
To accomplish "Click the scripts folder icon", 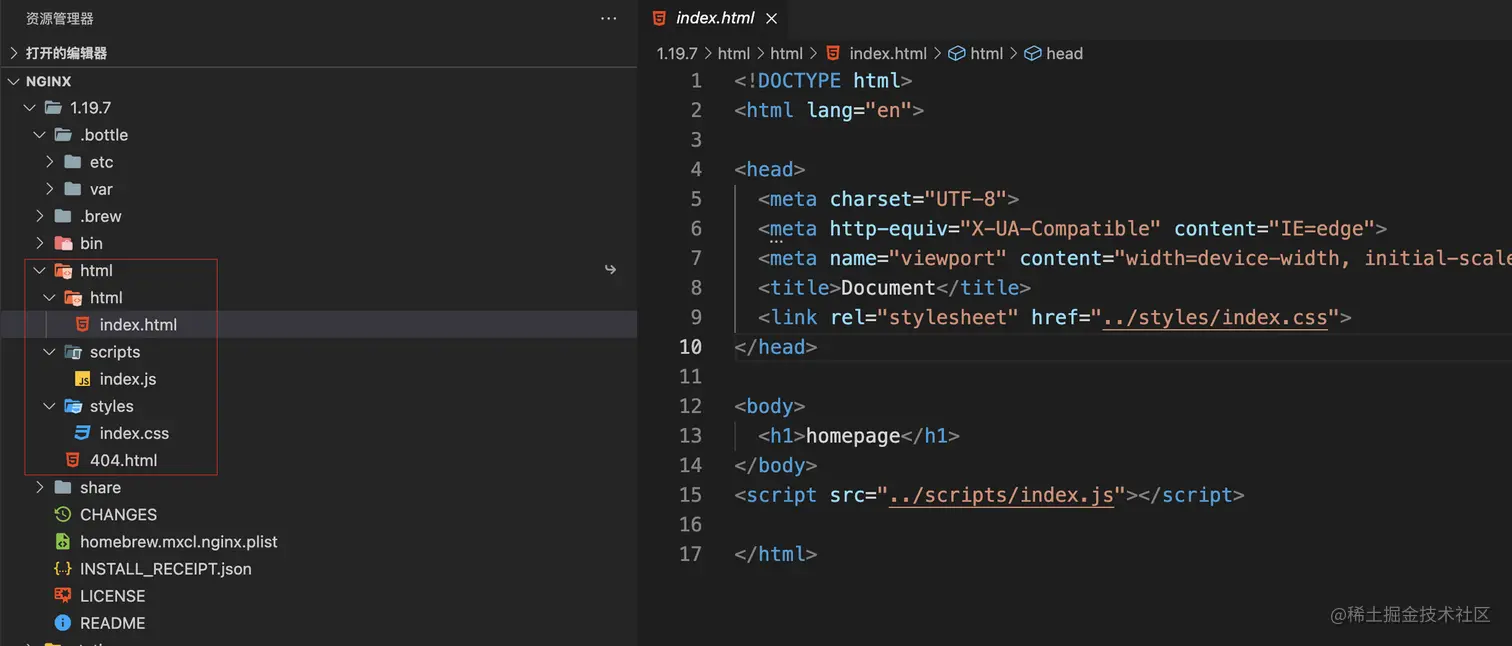I will (x=73, y=352).
